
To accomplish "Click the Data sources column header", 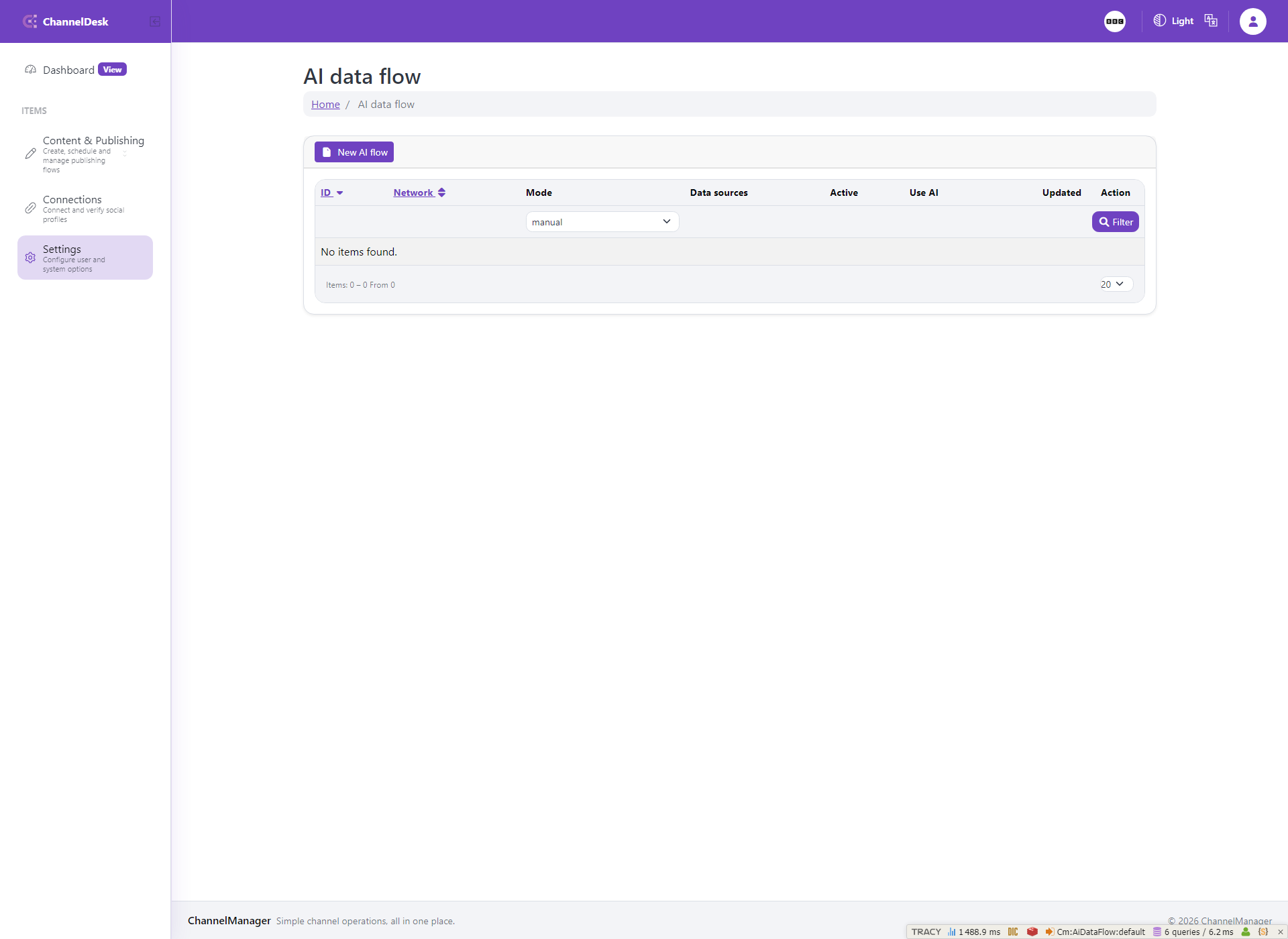I will click(x=719, y=192).
